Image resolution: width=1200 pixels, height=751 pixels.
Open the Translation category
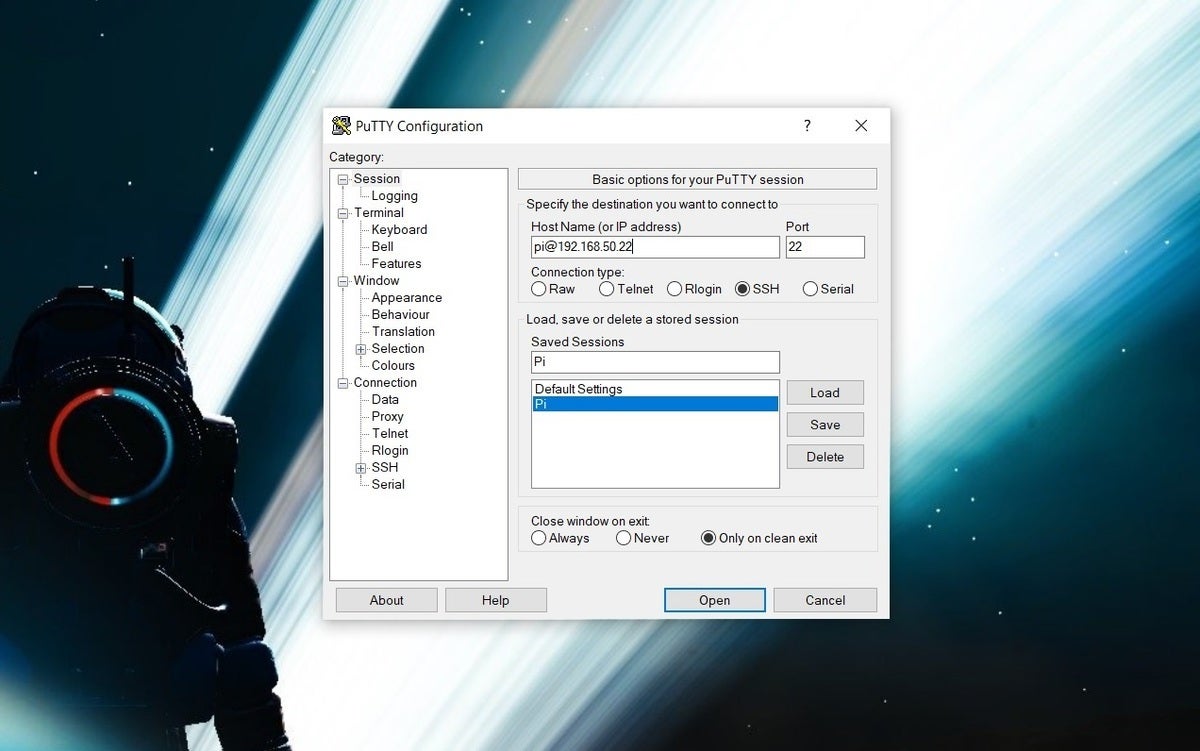point(403,332)
